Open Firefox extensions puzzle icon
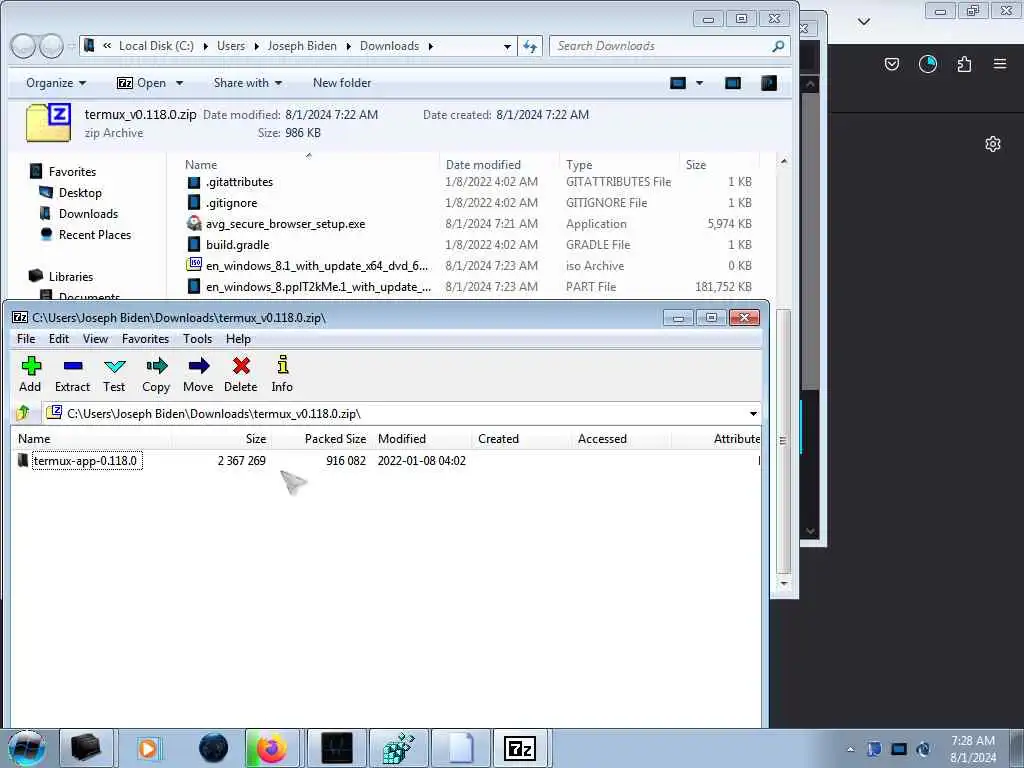This screenshot has height=768, width=1024. tap(964, 64)
